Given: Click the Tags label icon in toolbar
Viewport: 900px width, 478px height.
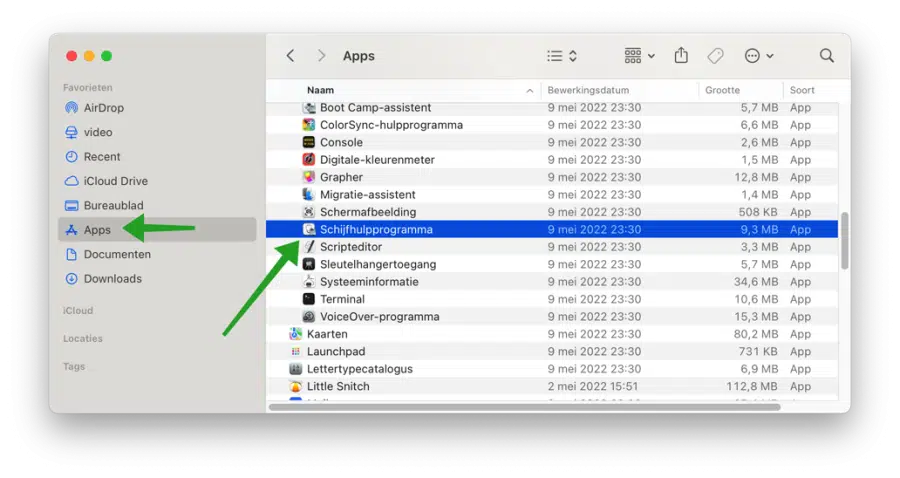Looking at the screenshot, I should (x=715, y=56).
